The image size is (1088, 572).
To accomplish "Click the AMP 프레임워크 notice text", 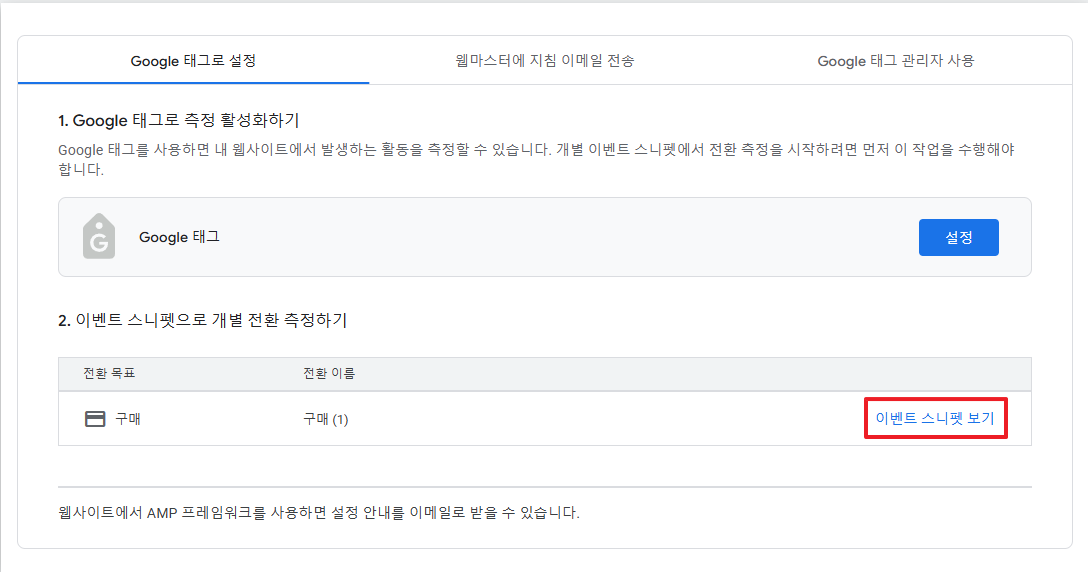I will tap(319, 513).
